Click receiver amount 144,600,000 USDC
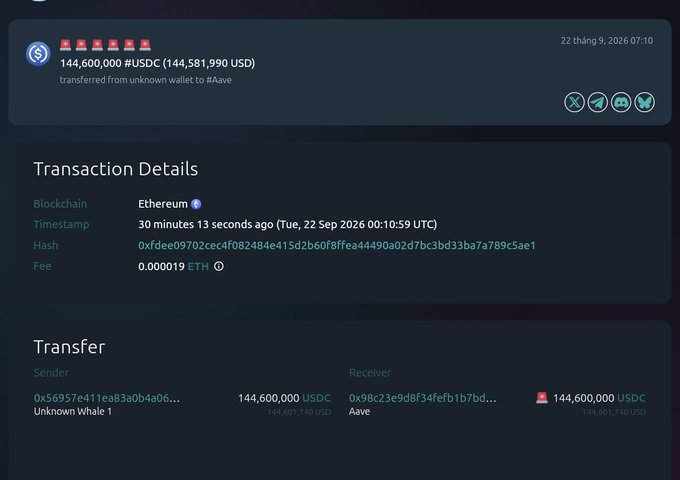Image resolution: width=680 pixels, height=480 pixels. tap(599, 398)
